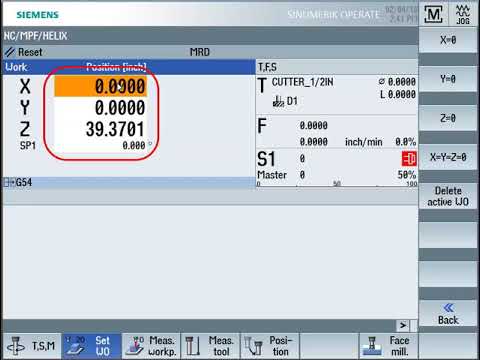Open the Machine operating area icon
This screenshot has width=480, height=360.
tap(433, 15)
